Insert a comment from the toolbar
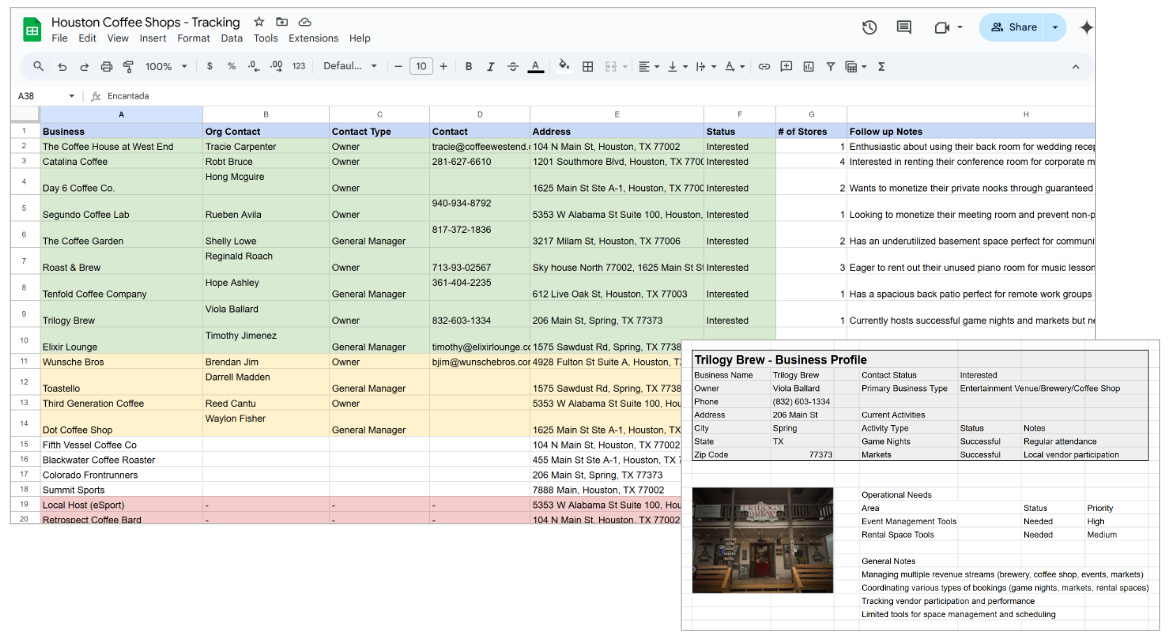The image size is (1170, 638). (786, 66)
